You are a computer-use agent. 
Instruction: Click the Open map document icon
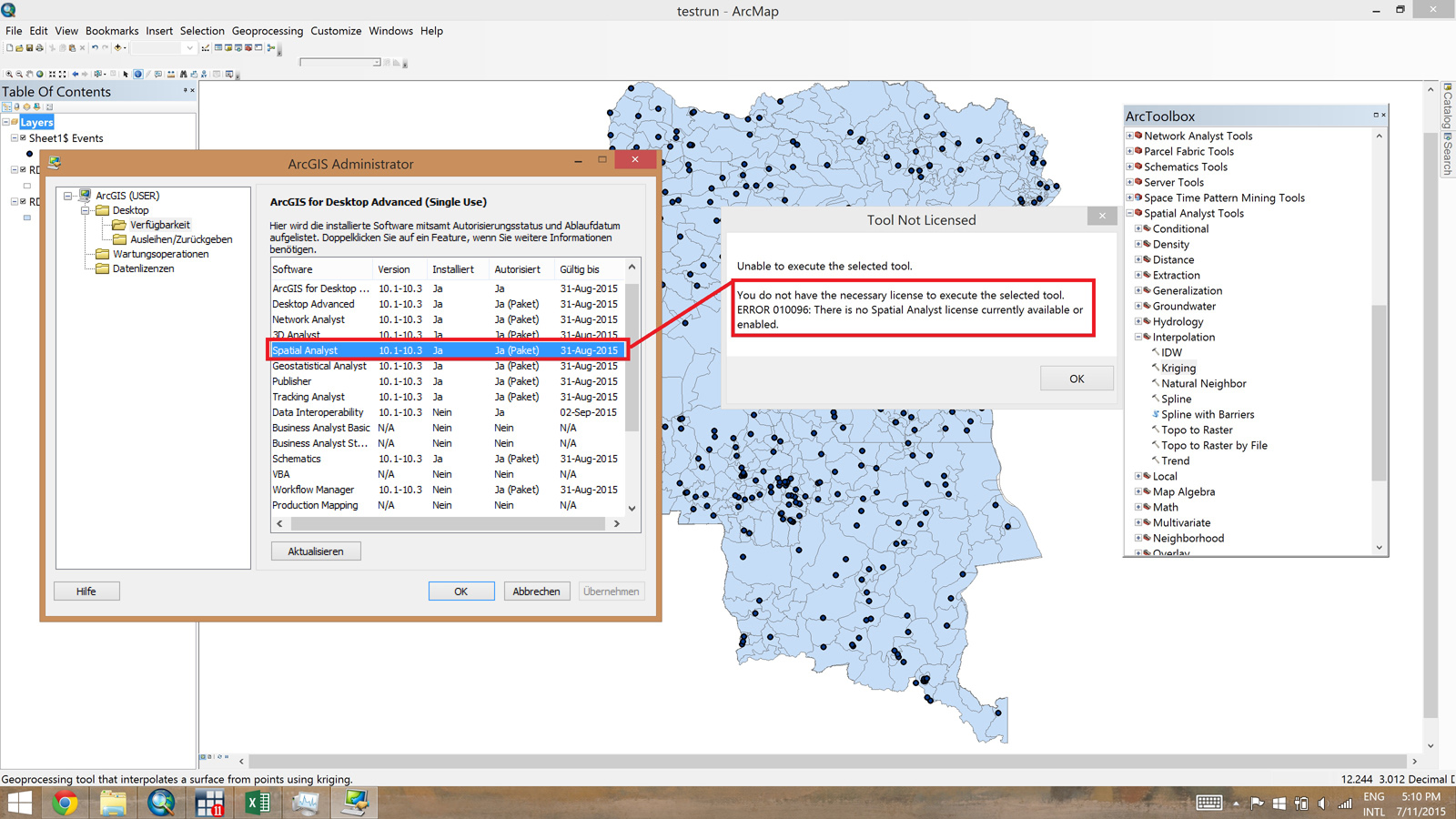pos(19,48)
